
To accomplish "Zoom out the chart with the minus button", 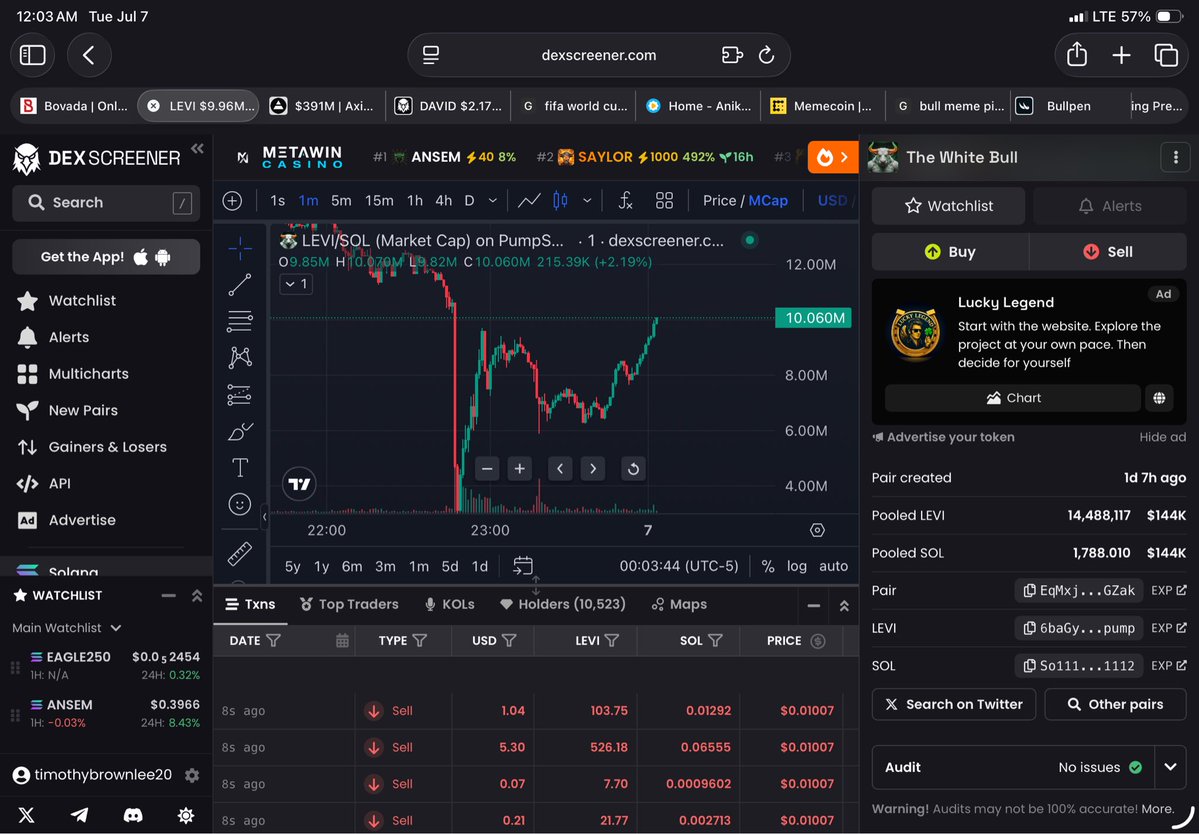I will pyautogui.click(x=487, y=469).
